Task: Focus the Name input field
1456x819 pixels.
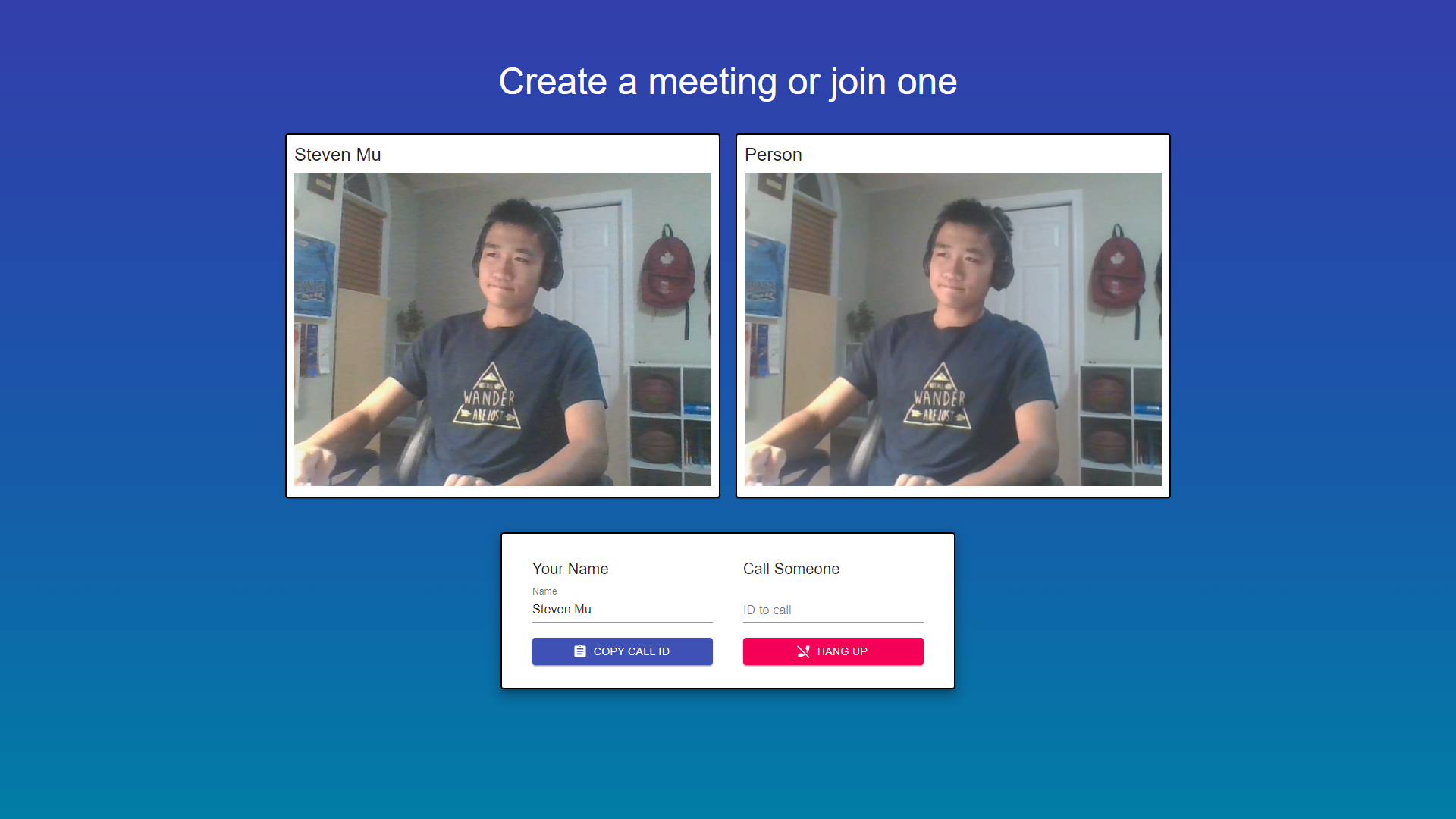Action: [x=623, y=610]
